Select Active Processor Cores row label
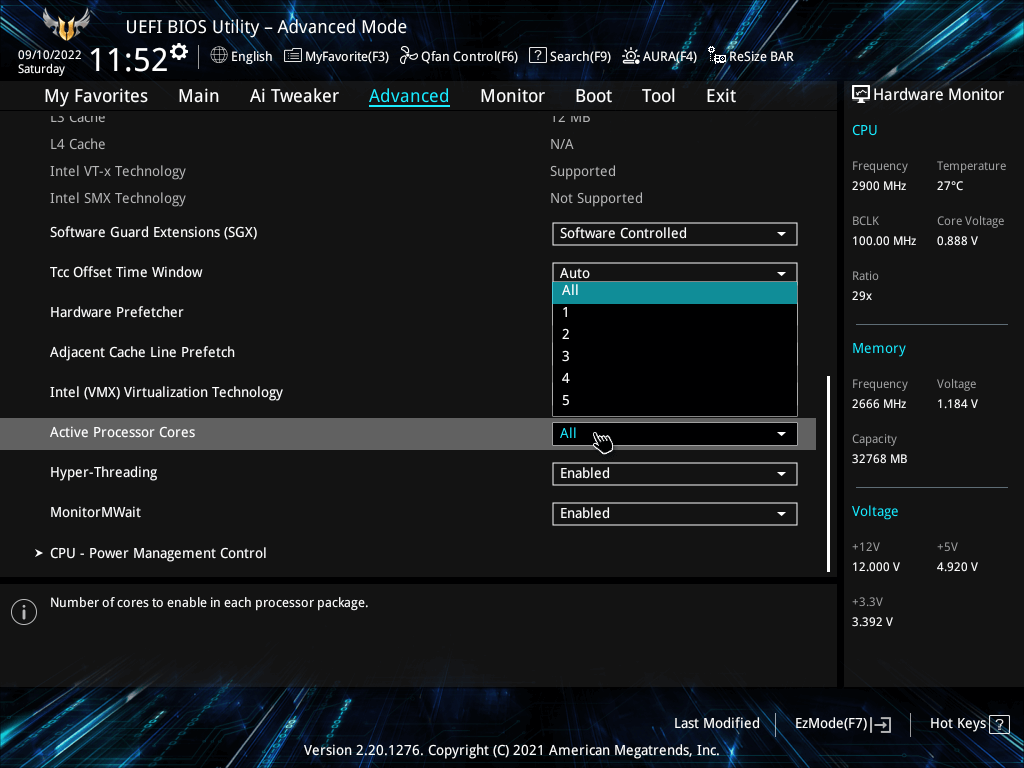The width and height of the screenshot is (1024, 768). pyautogui.click(x=122, y=432)
